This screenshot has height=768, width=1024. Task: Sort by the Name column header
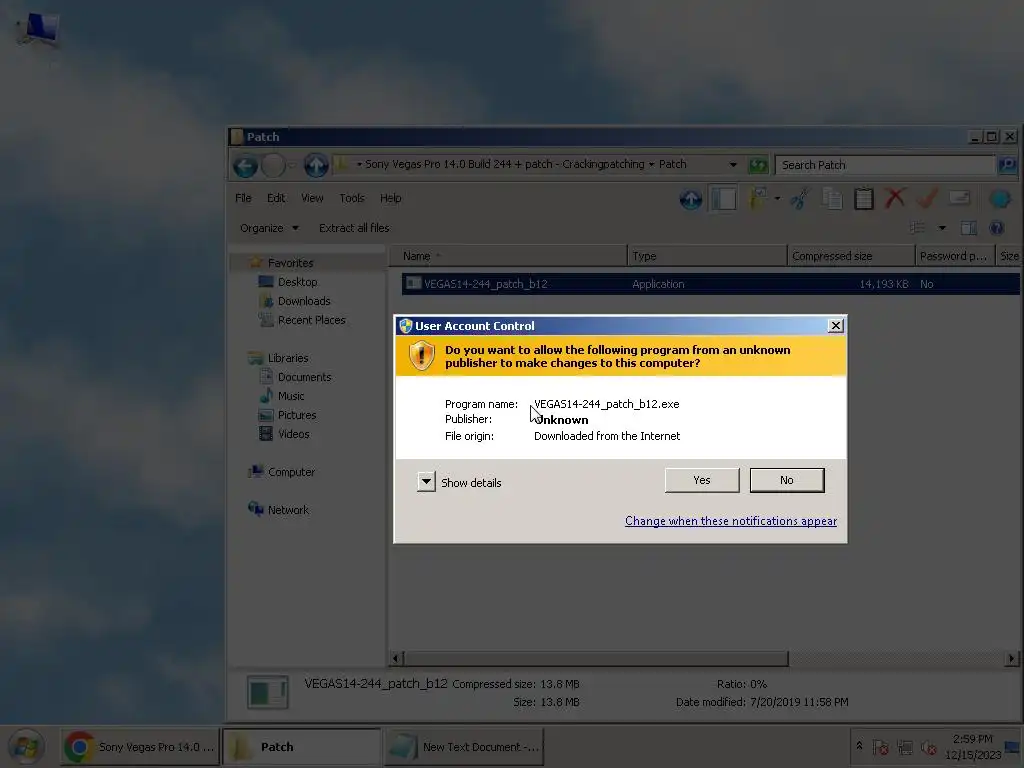pos(508,256)
